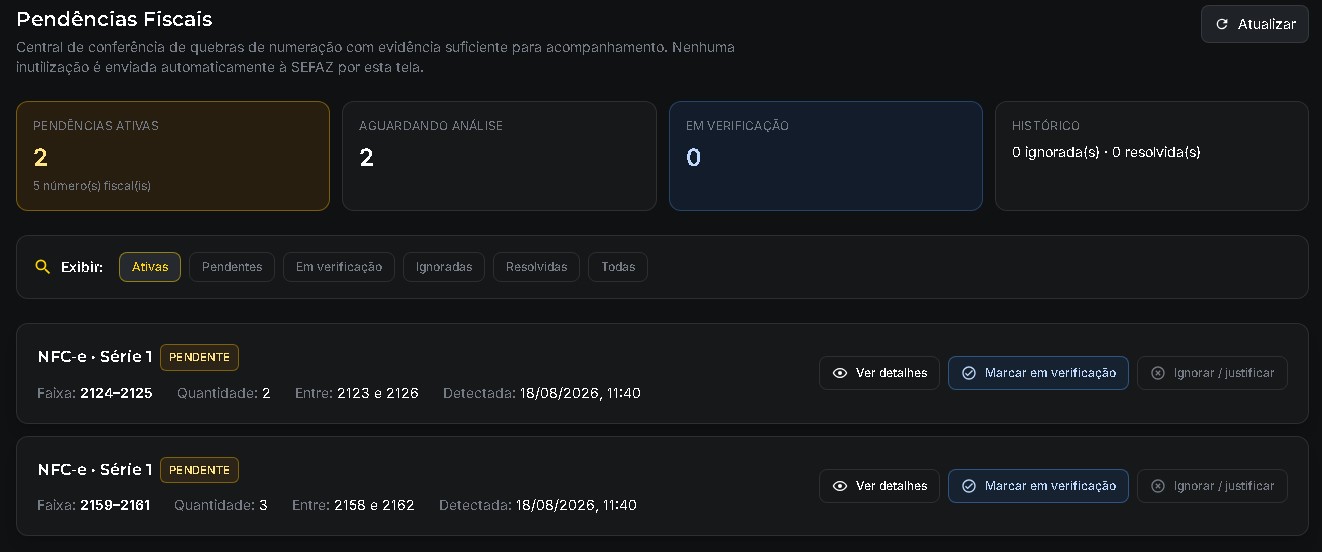Show the Ignoradas entries
Viewport: 1322px width, 552px height.
(x=444, y=267)
